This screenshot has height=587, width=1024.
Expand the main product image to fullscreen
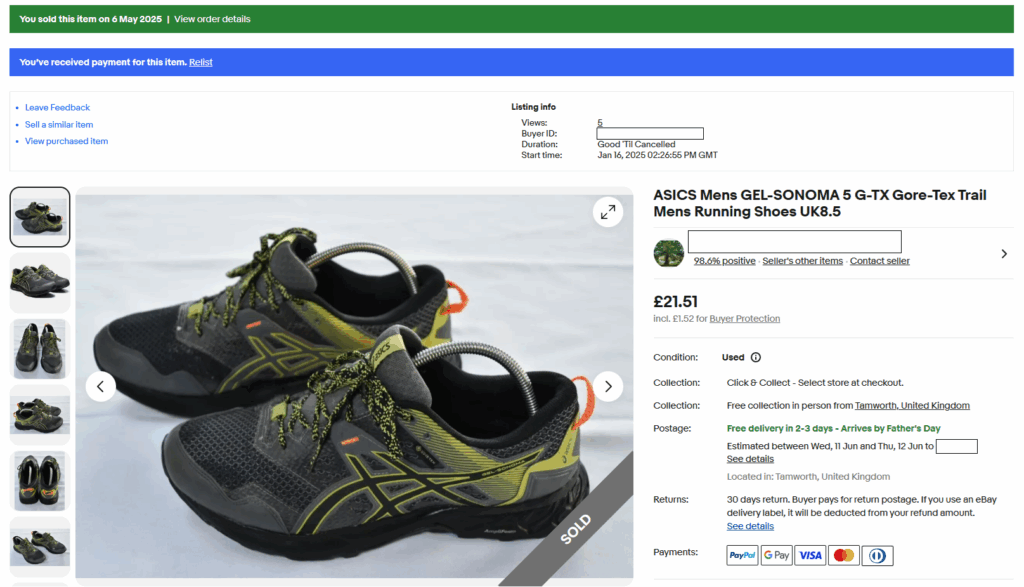(x=608, y=212)
